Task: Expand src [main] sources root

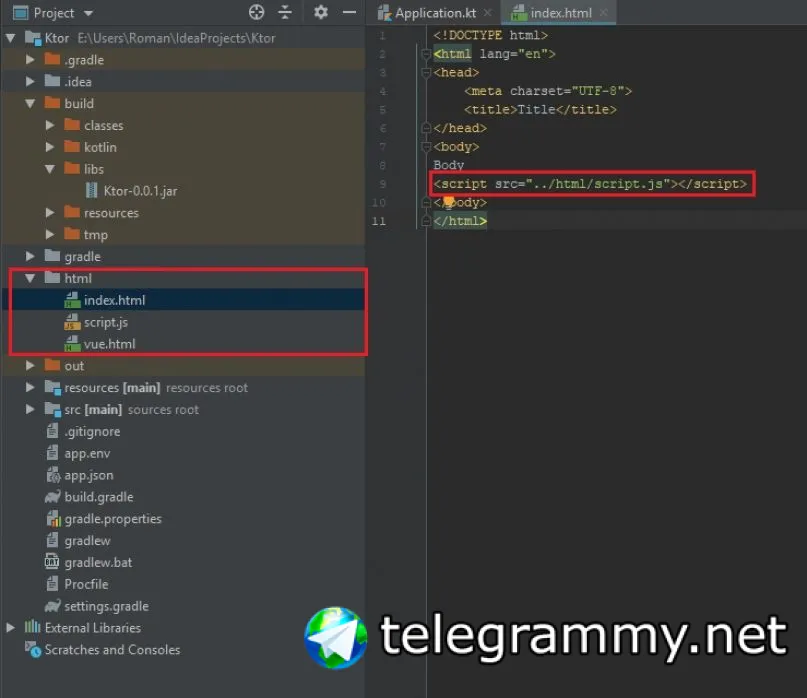Action: point(30,409)
